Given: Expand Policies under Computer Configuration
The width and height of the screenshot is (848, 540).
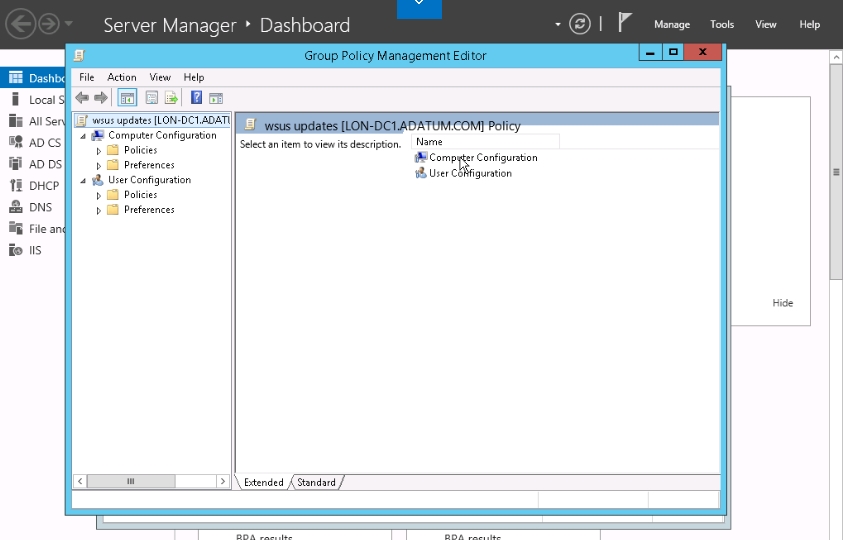Looking at the screenshot, I should coord(98,151).
